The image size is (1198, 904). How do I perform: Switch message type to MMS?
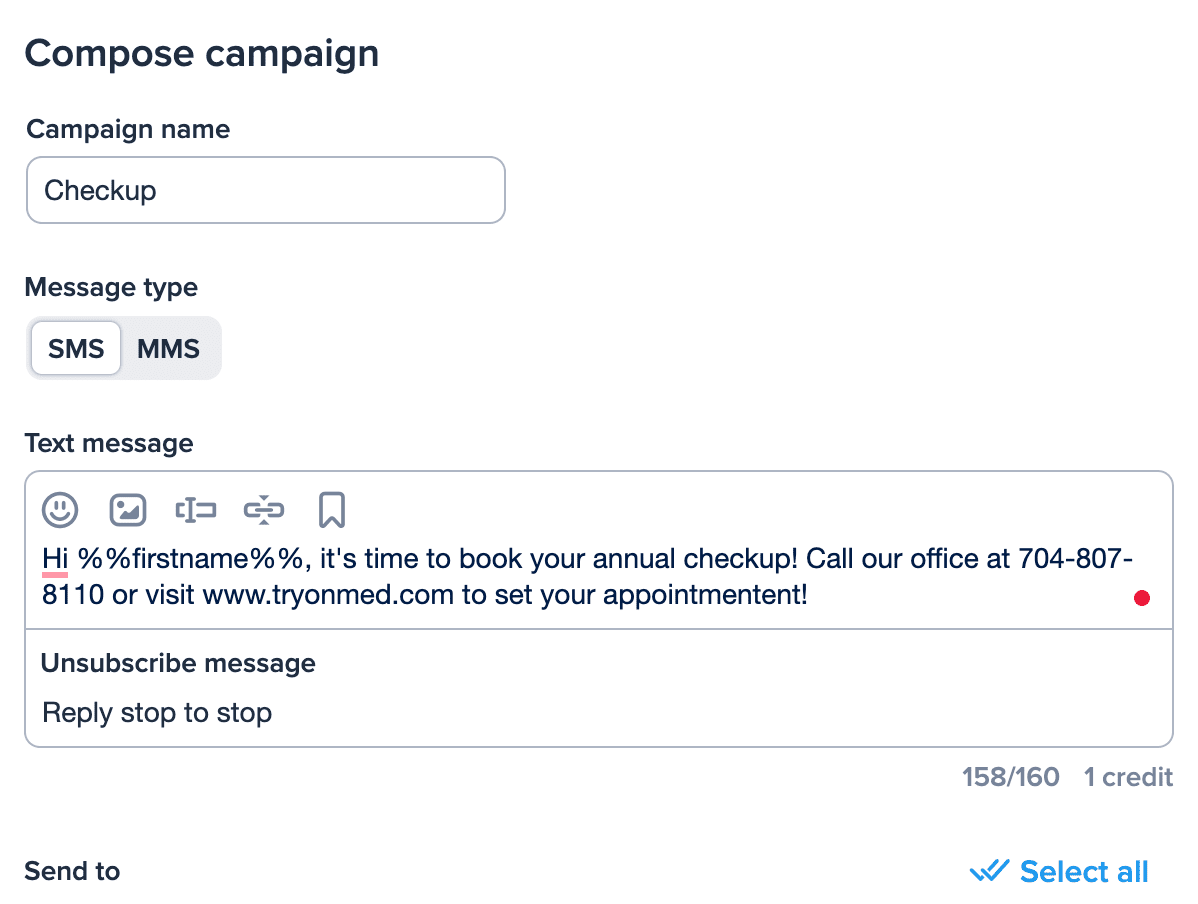[168, 349]
